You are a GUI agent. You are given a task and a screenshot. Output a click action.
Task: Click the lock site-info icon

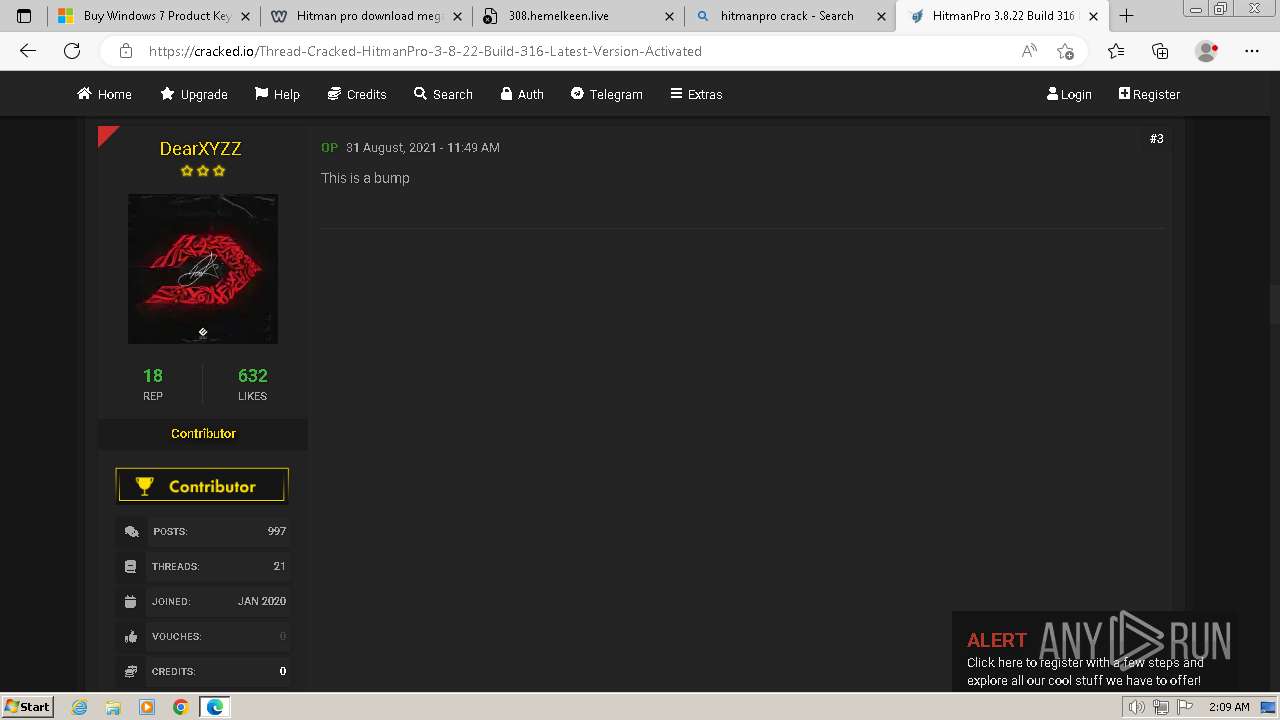tap(125, 51)
